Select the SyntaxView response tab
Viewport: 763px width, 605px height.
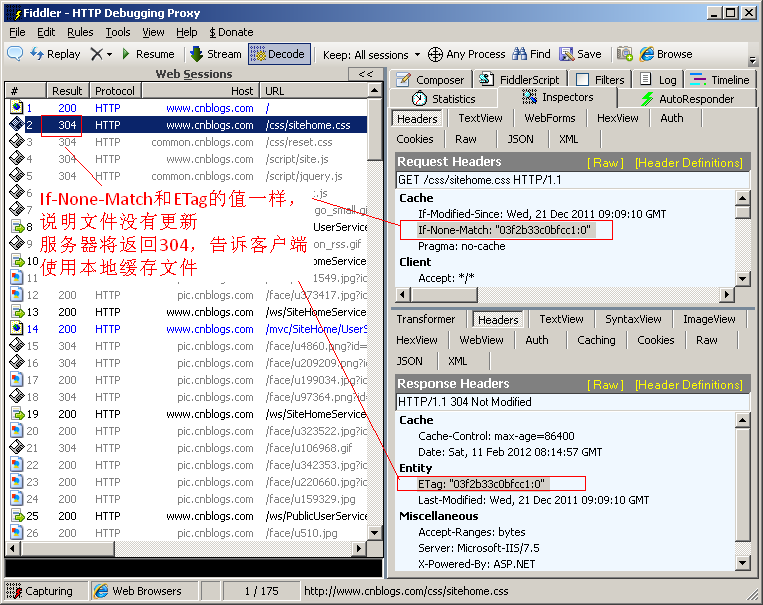coord(633,319)
